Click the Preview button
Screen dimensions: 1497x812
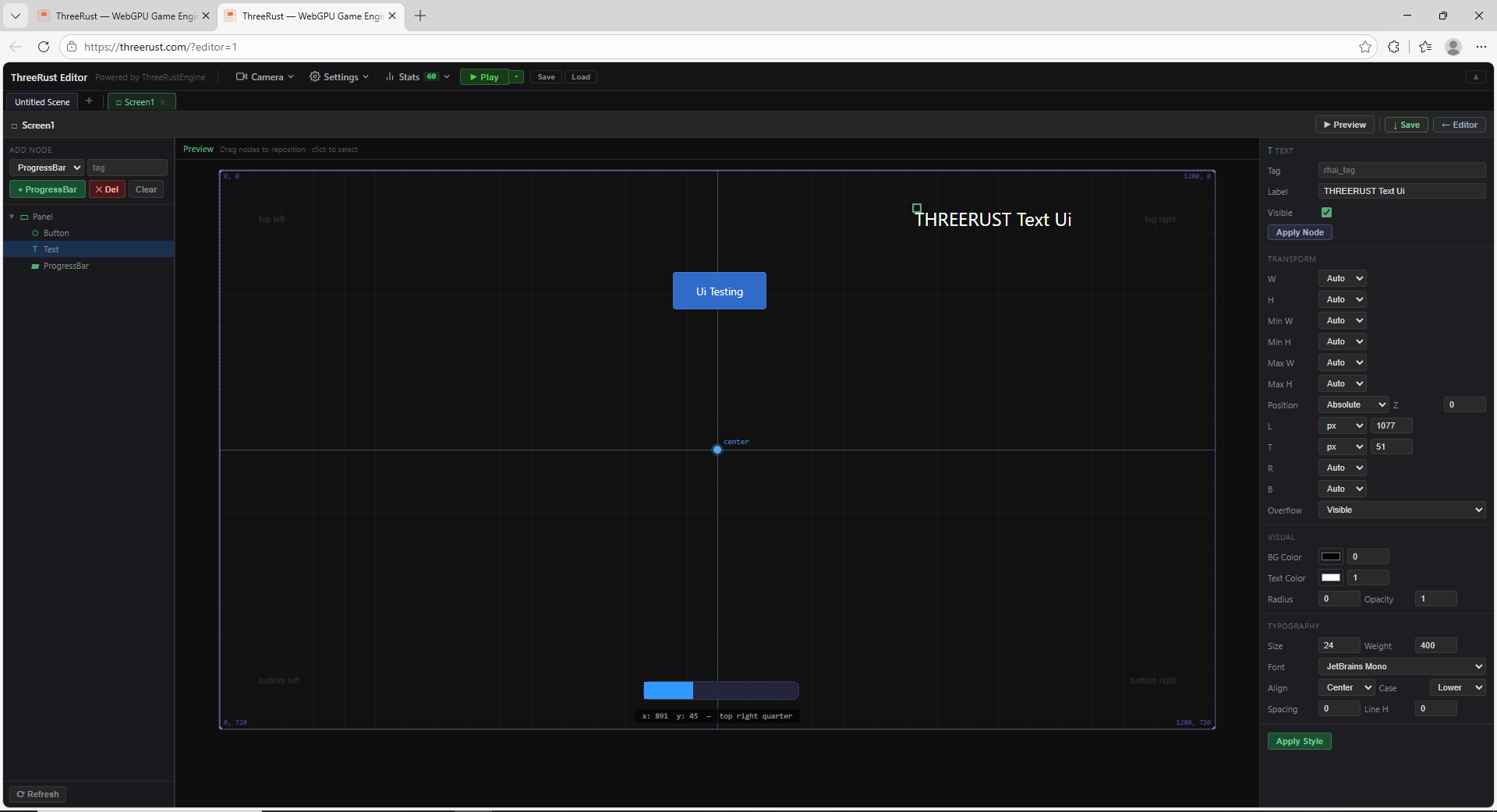click(1345, 125)
